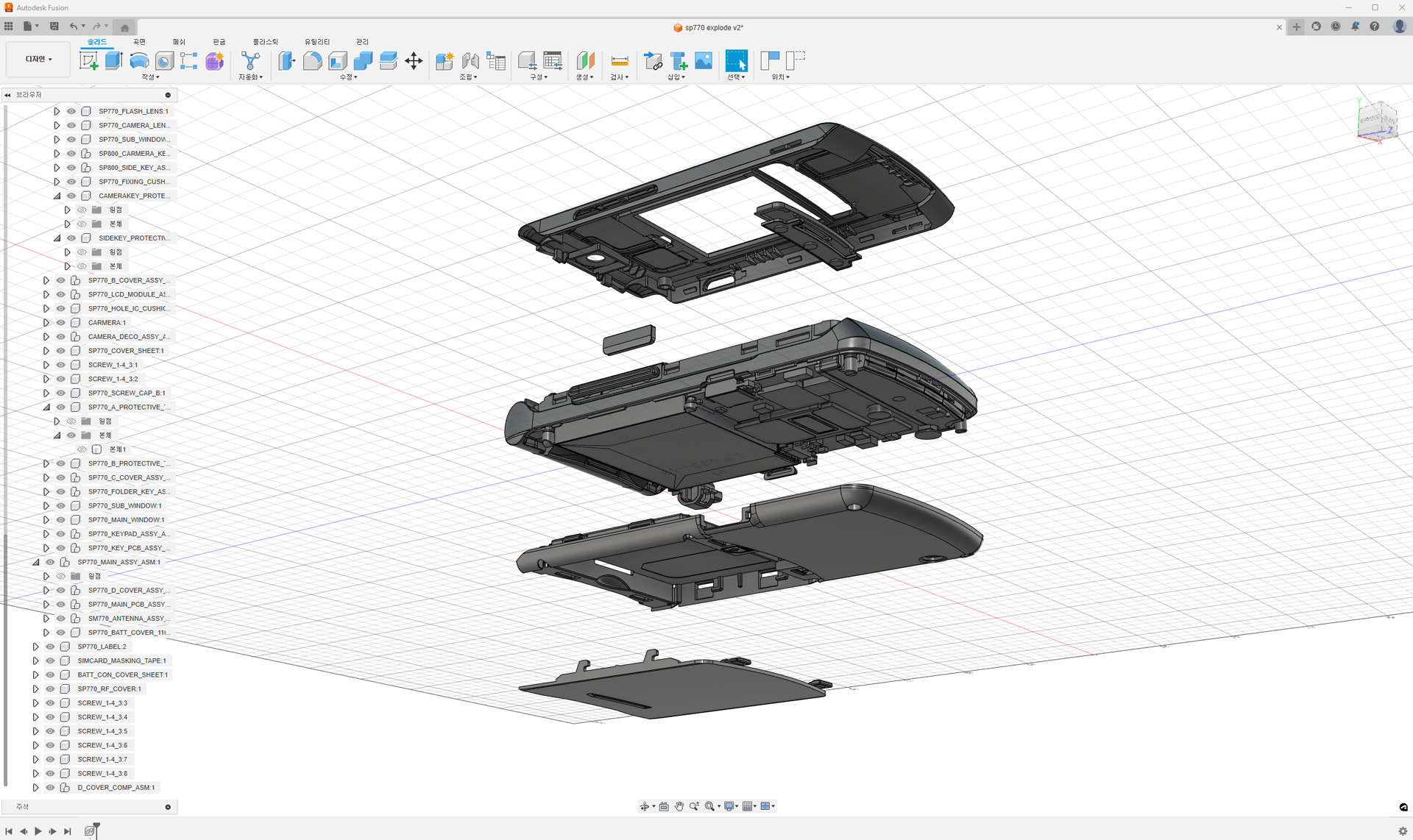Select the Press Pull tool icon
Image resolution: width=1413 pixels, height=840 pixels.
coord(287,60)
